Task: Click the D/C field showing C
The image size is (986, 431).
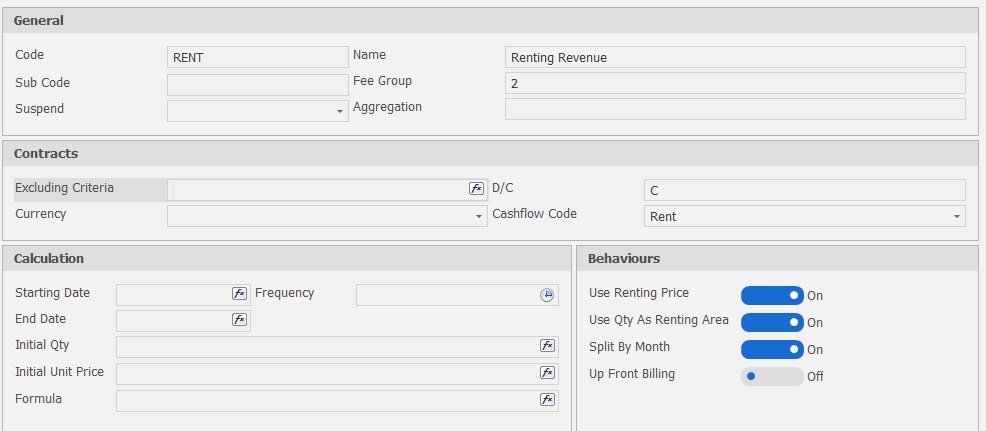Action: coord(805,190)
